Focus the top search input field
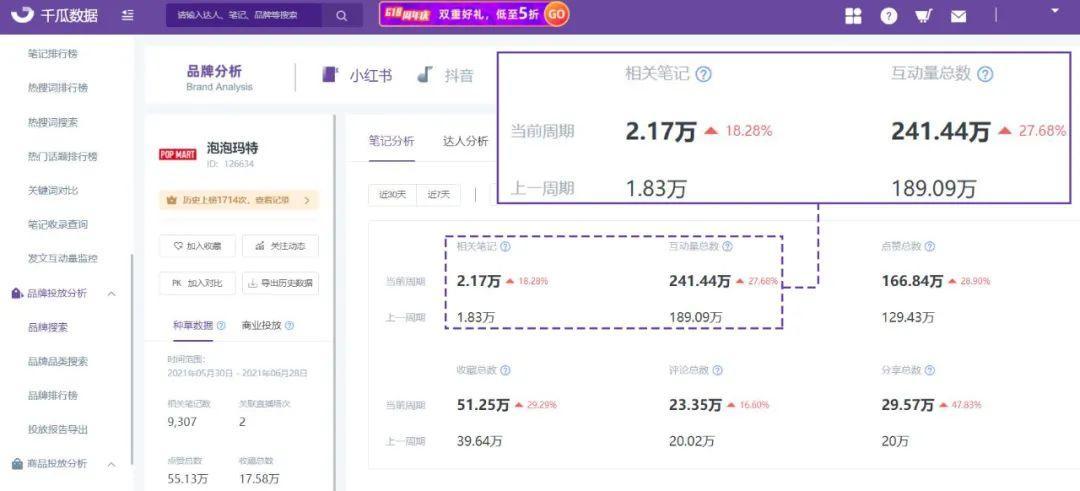 [245, 15]
